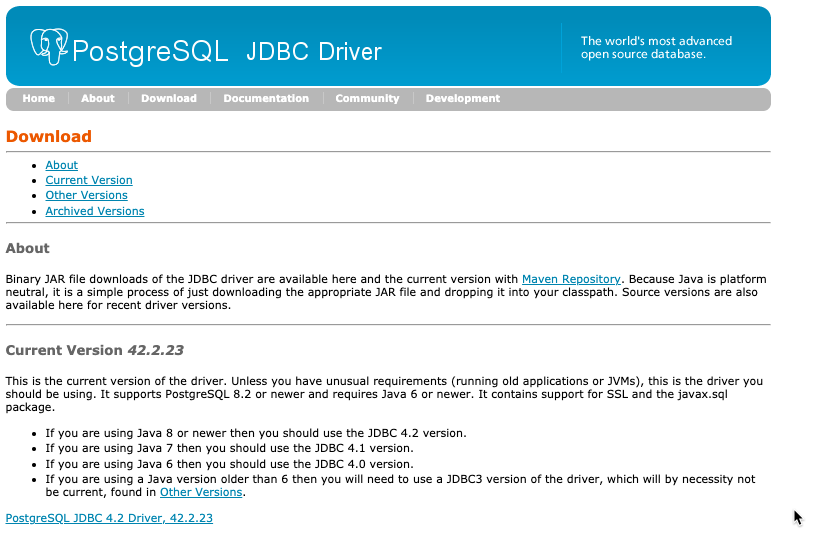The height and width of the screenshot is (536, 824).
Task: Click the world's most advanced slogan
Action: pos(656,47)
